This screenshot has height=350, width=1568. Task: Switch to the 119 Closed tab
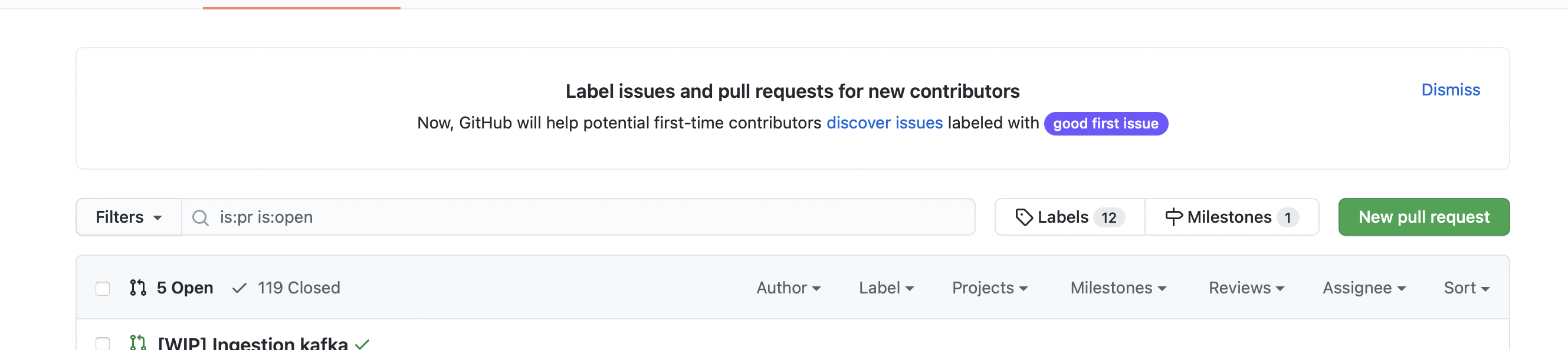[299, 288]
